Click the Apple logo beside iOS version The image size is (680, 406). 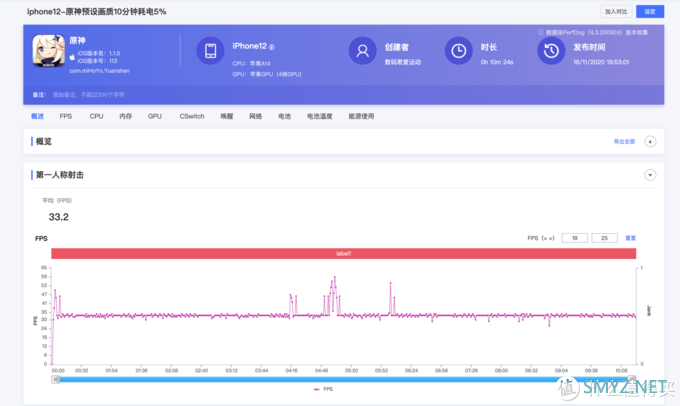coord(72,57)
